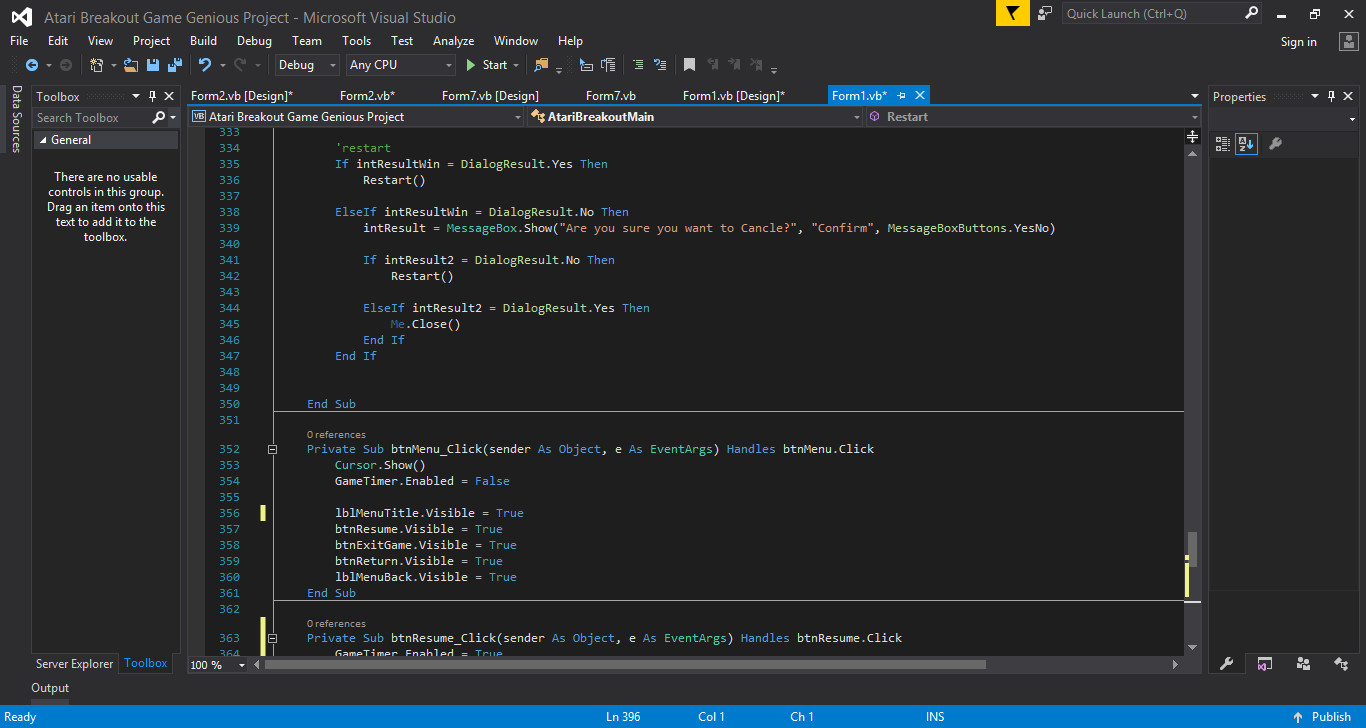Click the account avatar icon beside Sign in
Screen dimensions: 1366x728
(1347, 41)
